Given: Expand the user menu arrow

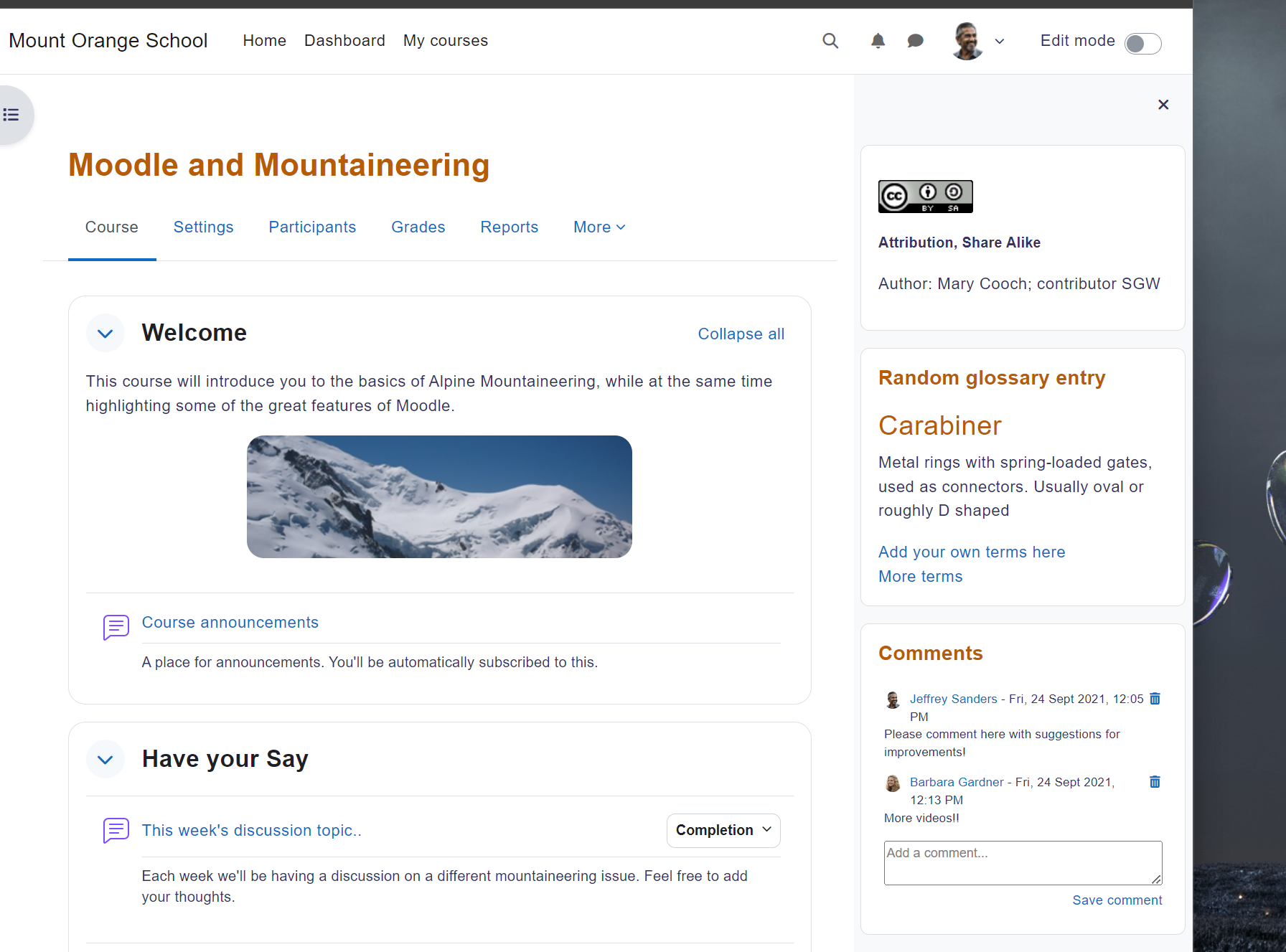Looking at the screenshot, I should coord(1000,42).
